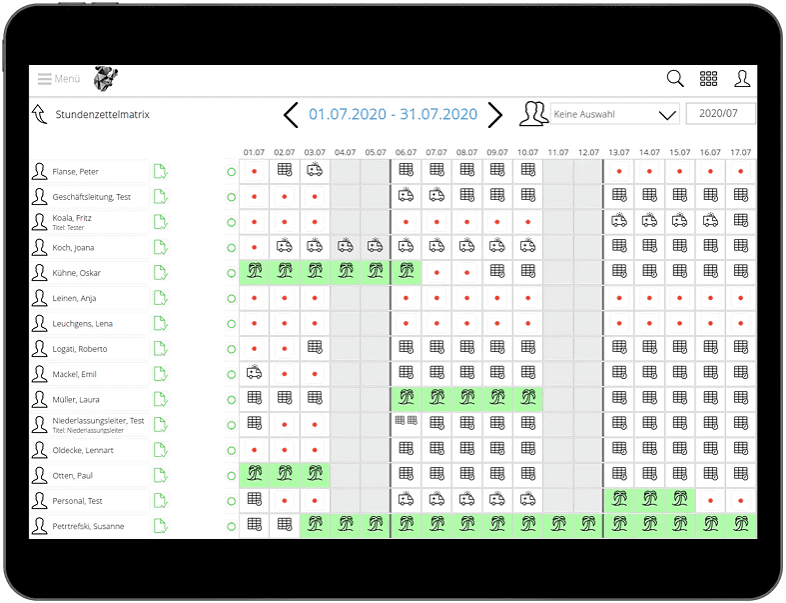The height and width of the screenshot is (603, 786).
Task: Open the user profile icon
Action: coord(742,79)
